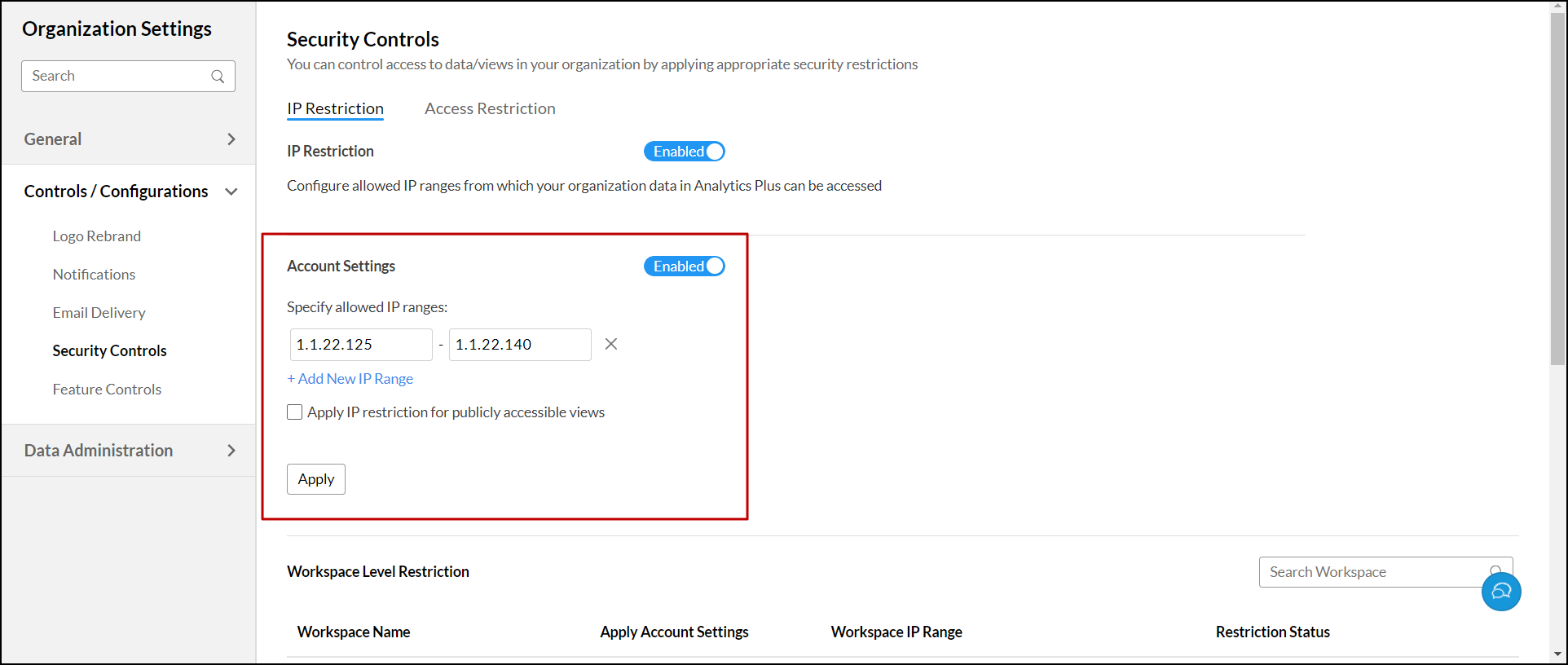Open Feature Controls page

click(x=107, y=390)
